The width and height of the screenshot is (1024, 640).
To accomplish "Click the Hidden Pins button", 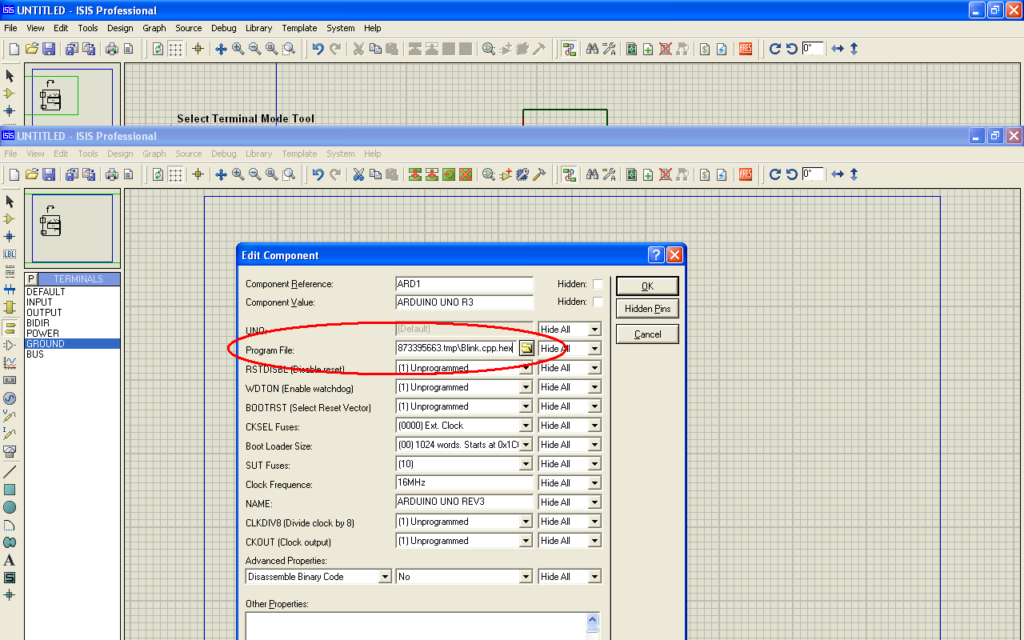I will coord(647,309).
